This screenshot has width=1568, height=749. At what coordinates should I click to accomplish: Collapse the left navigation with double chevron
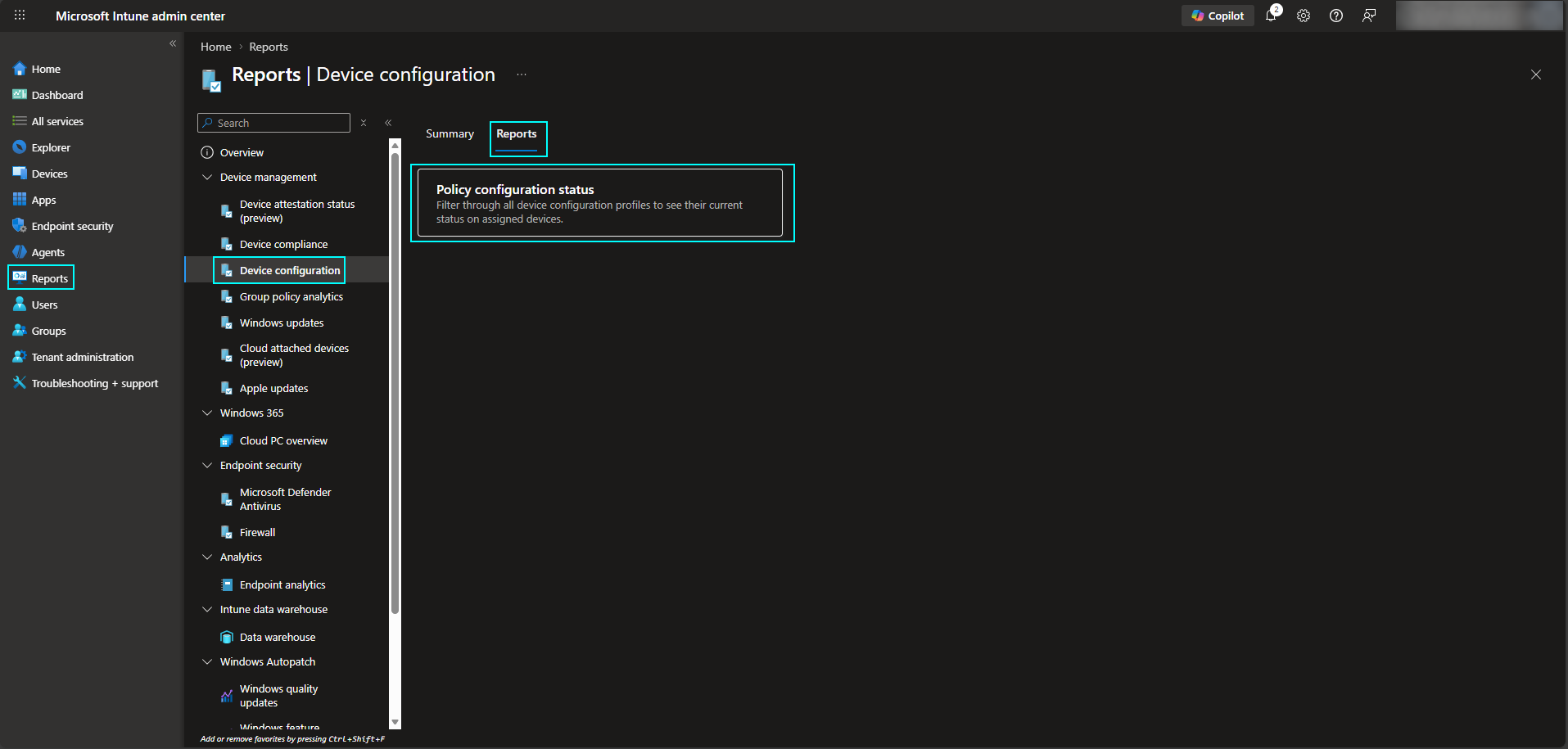click(173, 43)
